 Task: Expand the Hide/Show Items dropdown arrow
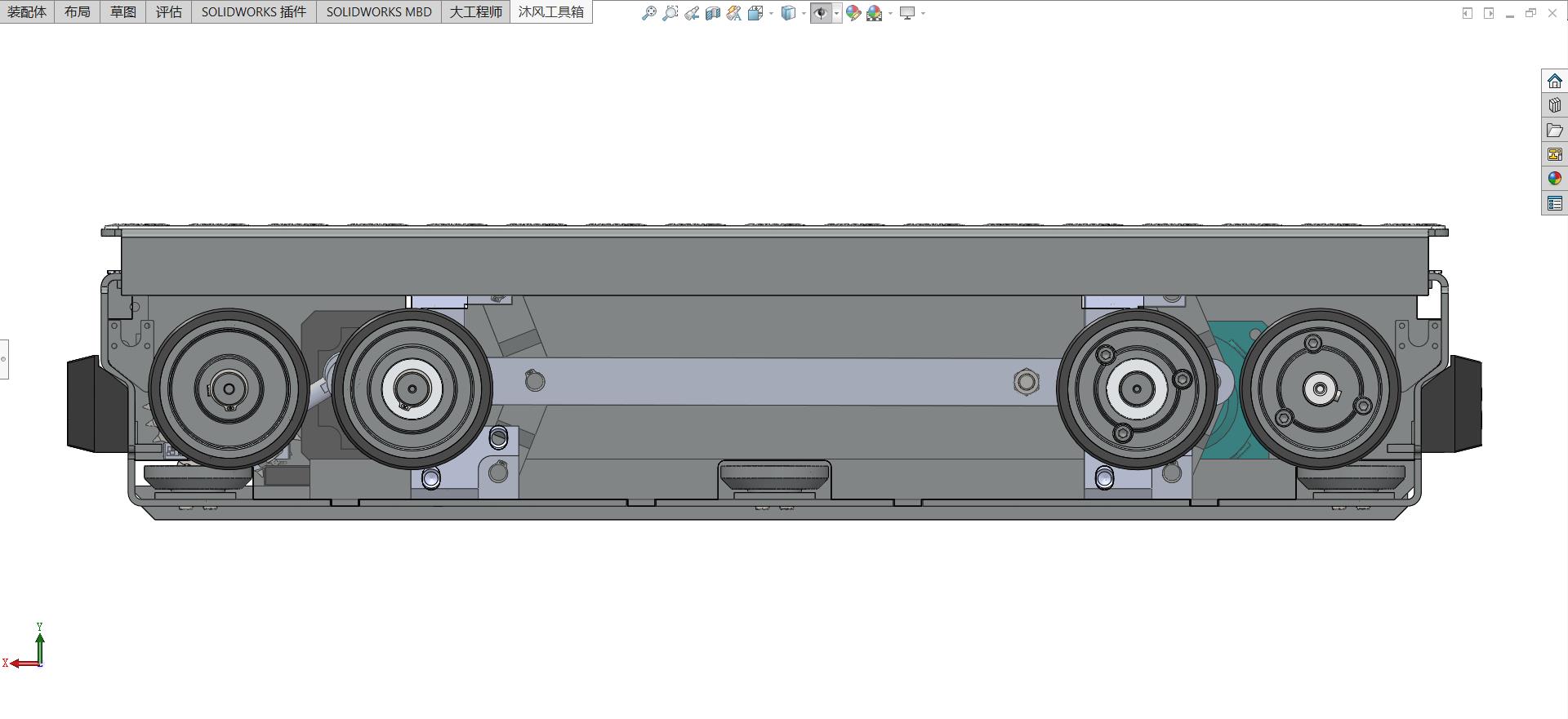(x=836, y=13)
